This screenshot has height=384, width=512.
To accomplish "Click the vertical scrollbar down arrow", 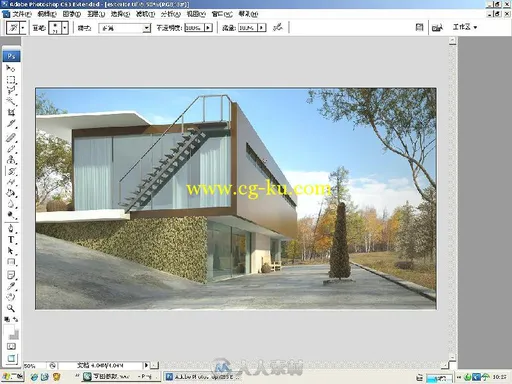I will [x=452, y=357].
